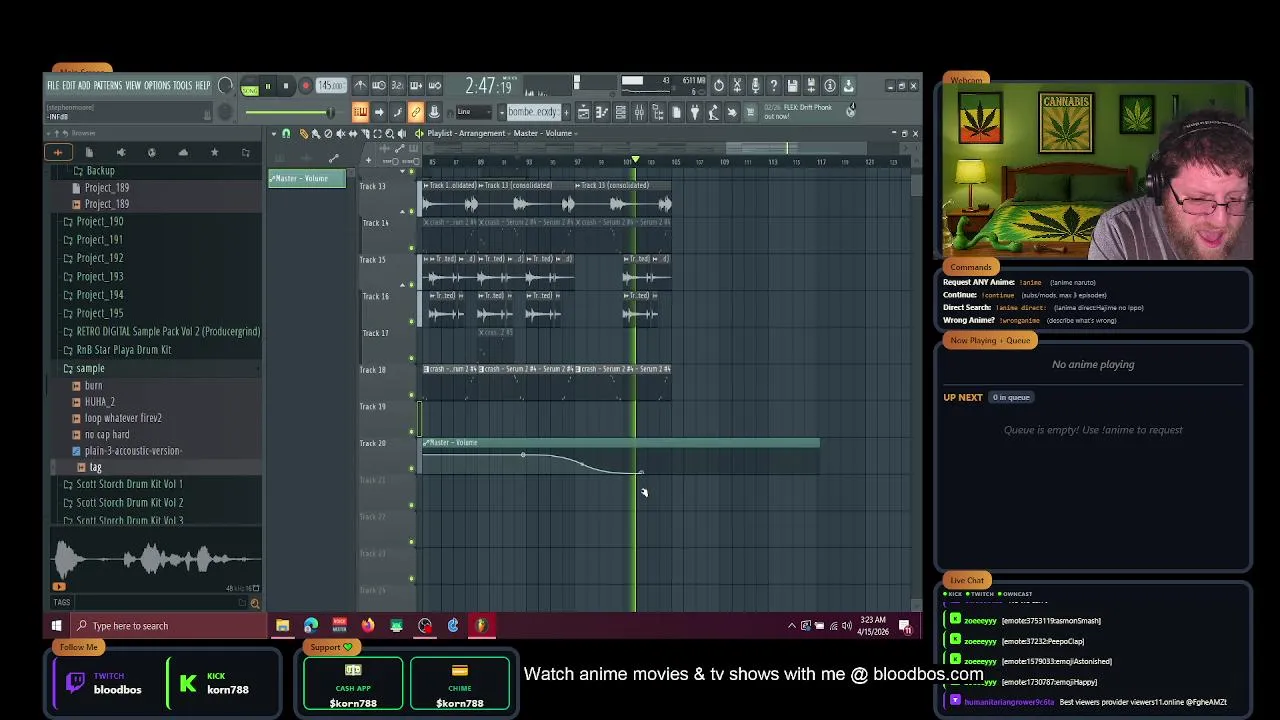1280x720 pixels.
Task: Open the ADD menu
Action: (x=84, y=85)
